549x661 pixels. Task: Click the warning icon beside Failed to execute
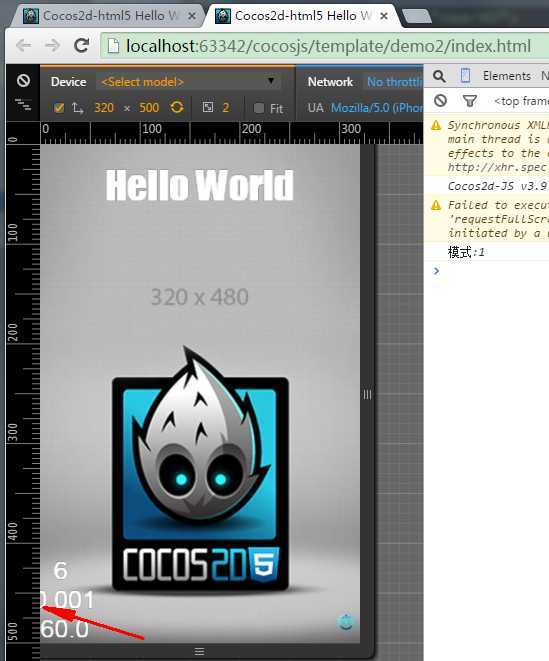[x=436, y=205]
